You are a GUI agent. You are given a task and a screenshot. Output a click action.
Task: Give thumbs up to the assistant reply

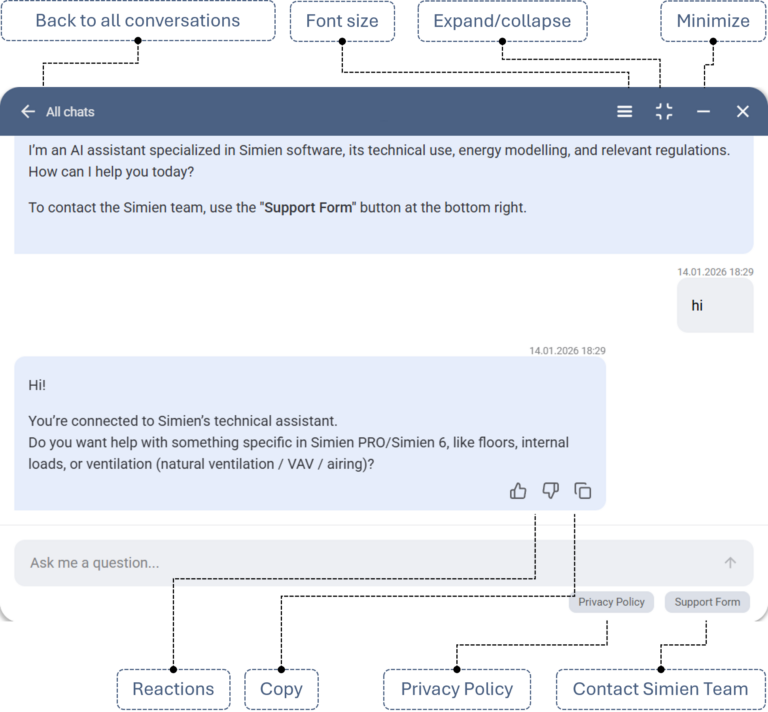tap(518, 491)
